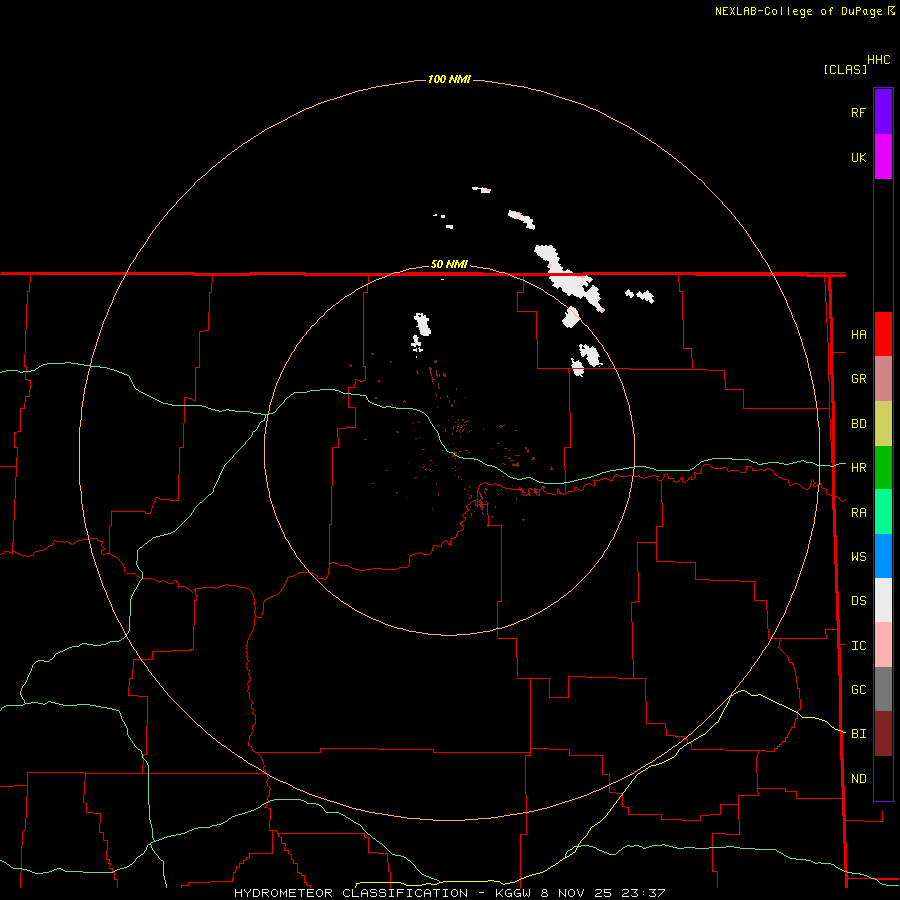Screen dimensions: 900x900
Task: Click the HHC product label
Action: point(879,60)
